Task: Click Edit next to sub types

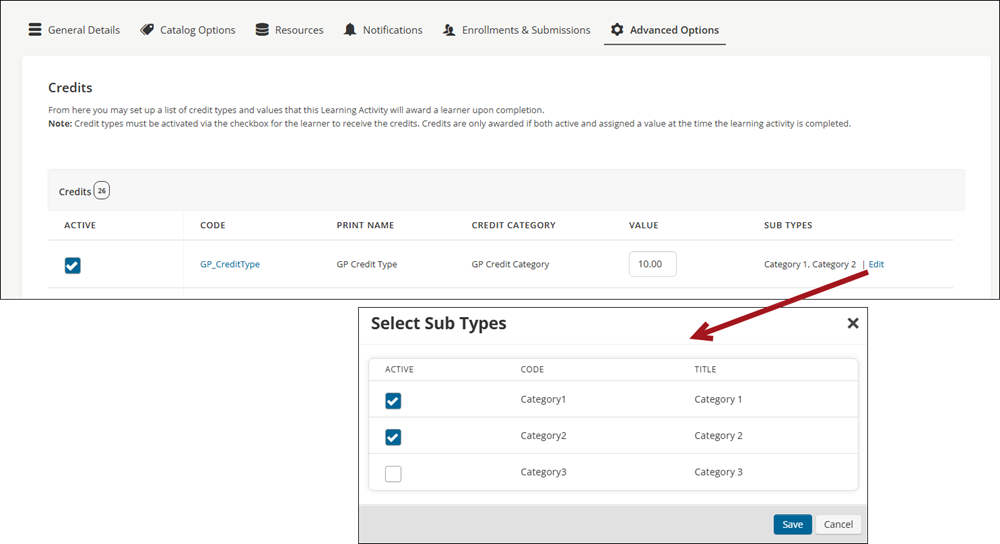Action: 876,264
